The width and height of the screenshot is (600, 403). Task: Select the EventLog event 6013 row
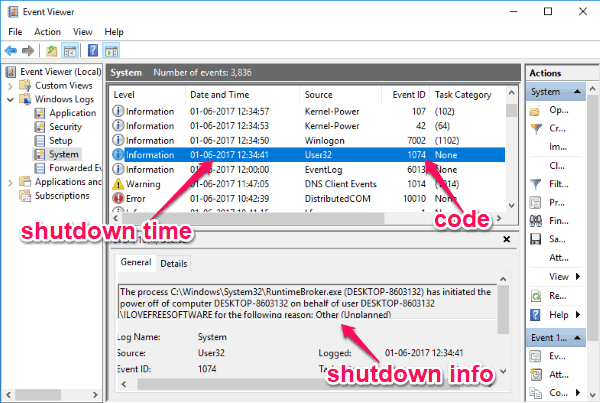(308, 170)
